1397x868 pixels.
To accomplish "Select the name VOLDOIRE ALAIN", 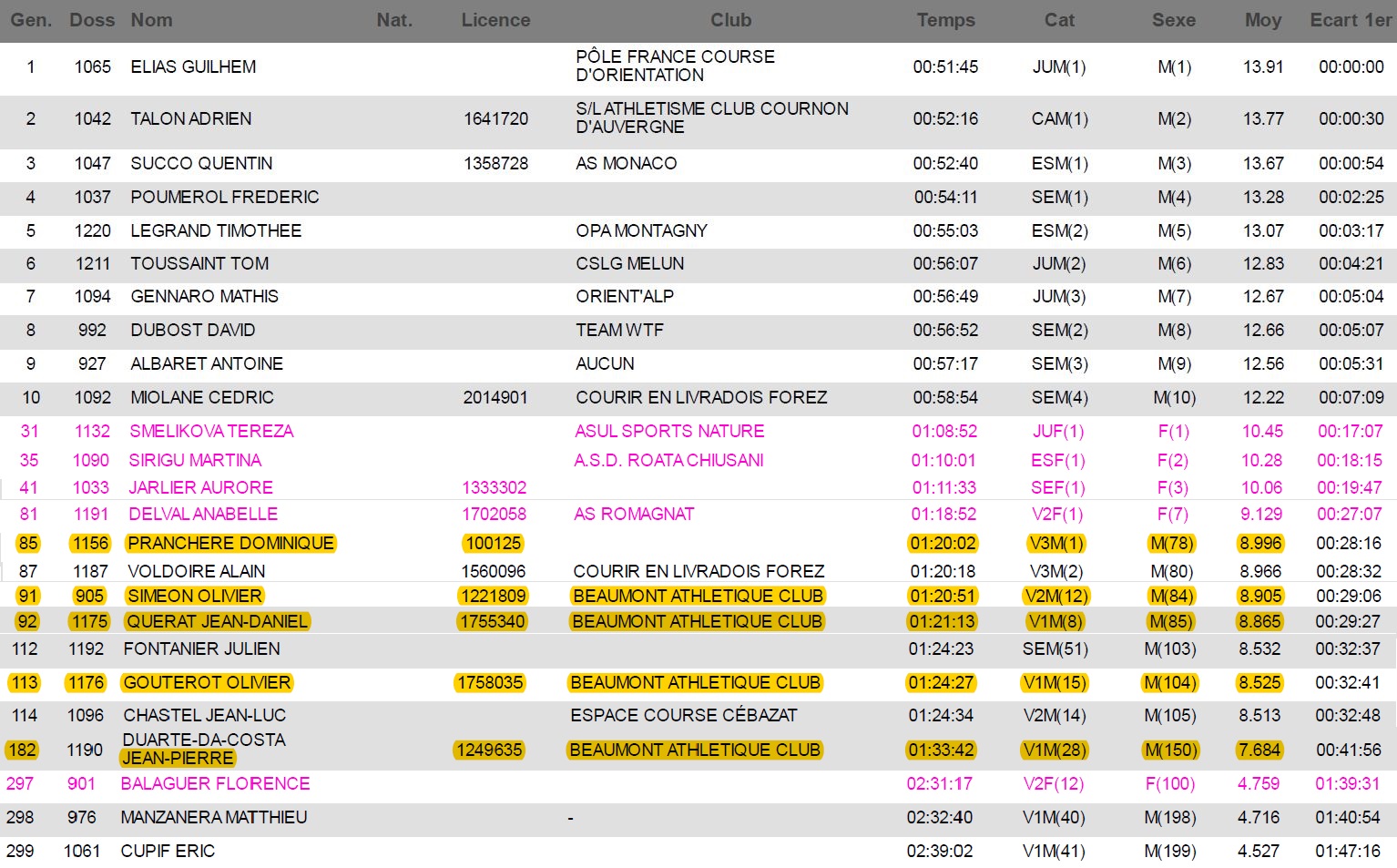I will point(197,571).
